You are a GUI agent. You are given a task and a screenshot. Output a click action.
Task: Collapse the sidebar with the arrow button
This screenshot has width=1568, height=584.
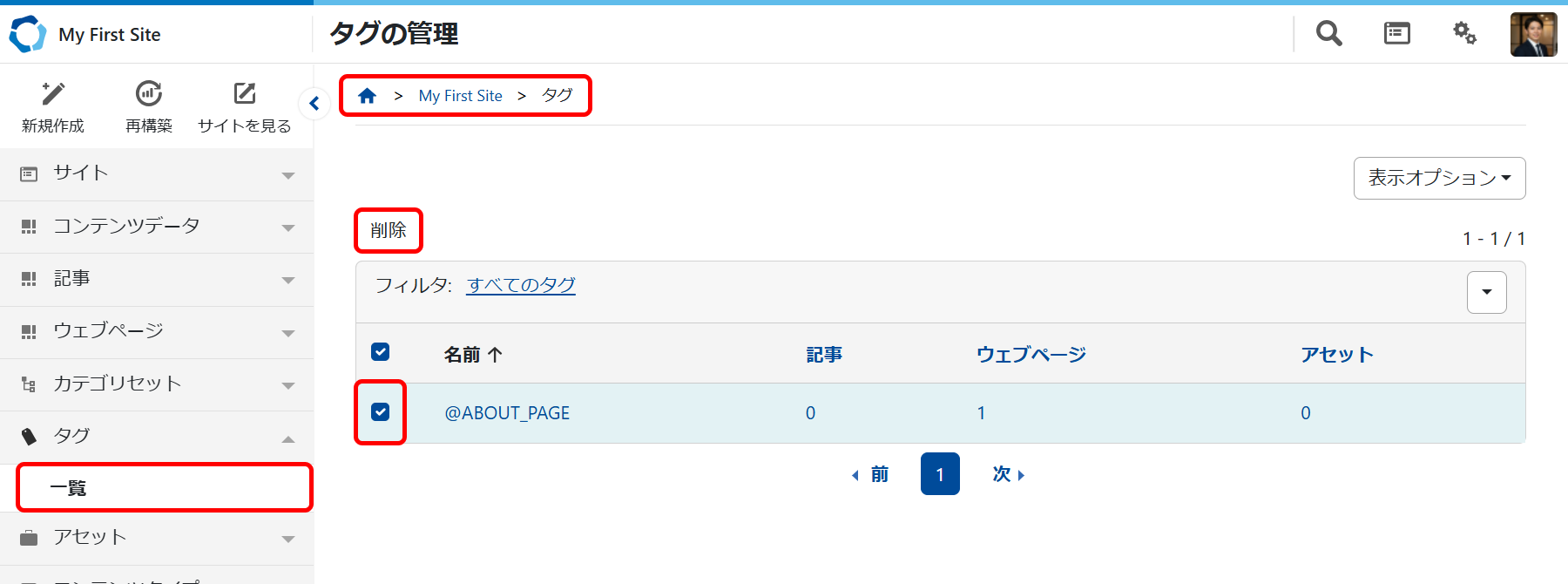[x=314, y=104]
